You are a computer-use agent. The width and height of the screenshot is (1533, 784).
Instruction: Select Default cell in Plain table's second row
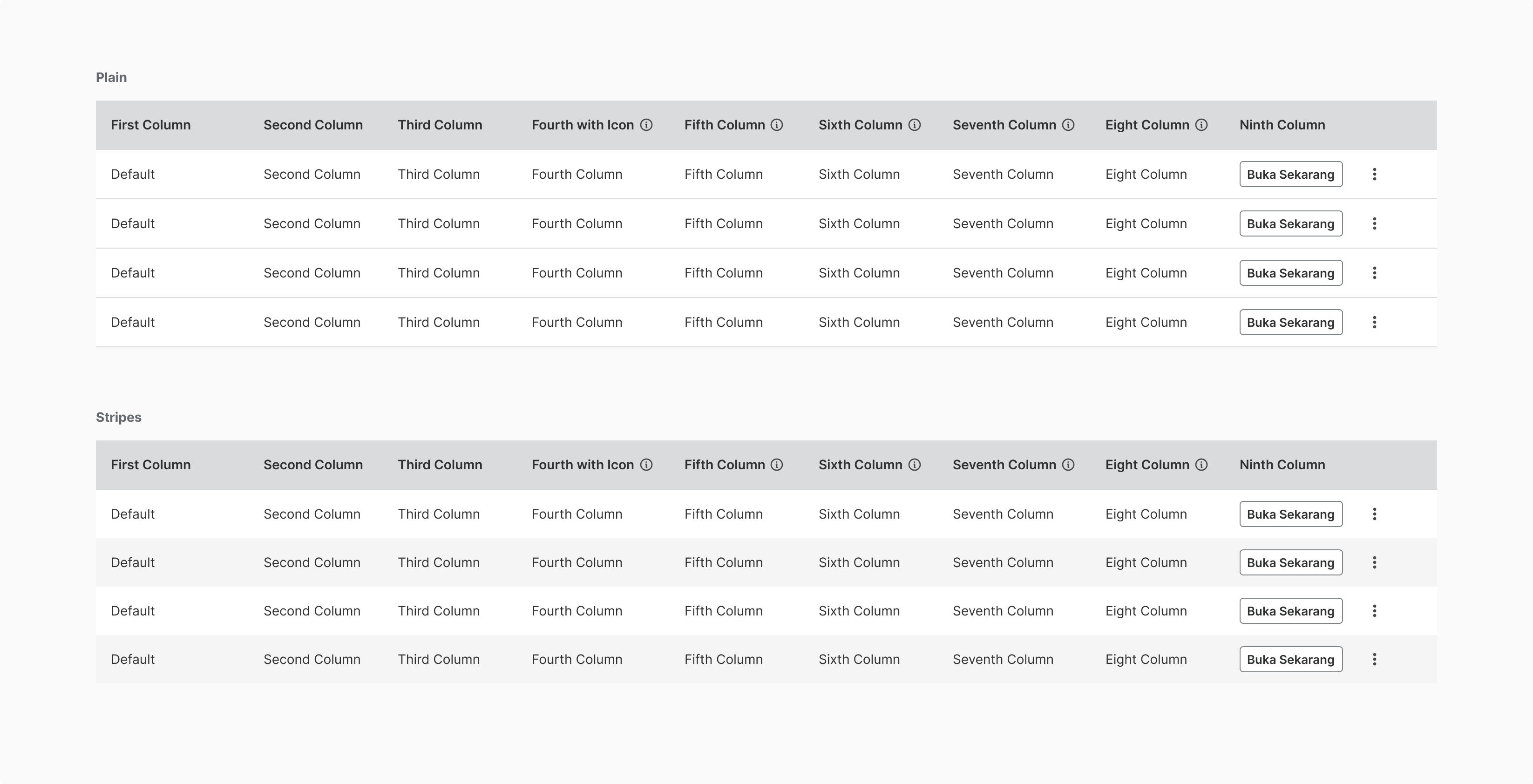133,223
